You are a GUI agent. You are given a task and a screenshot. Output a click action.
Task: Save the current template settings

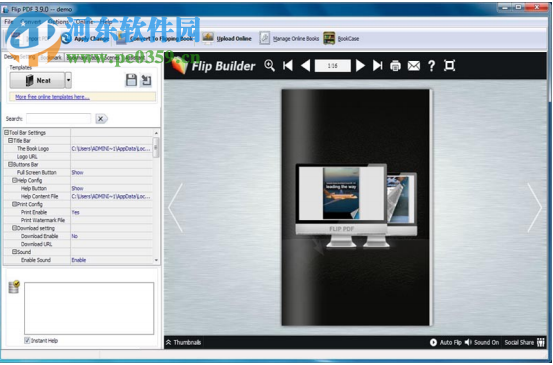131,80
